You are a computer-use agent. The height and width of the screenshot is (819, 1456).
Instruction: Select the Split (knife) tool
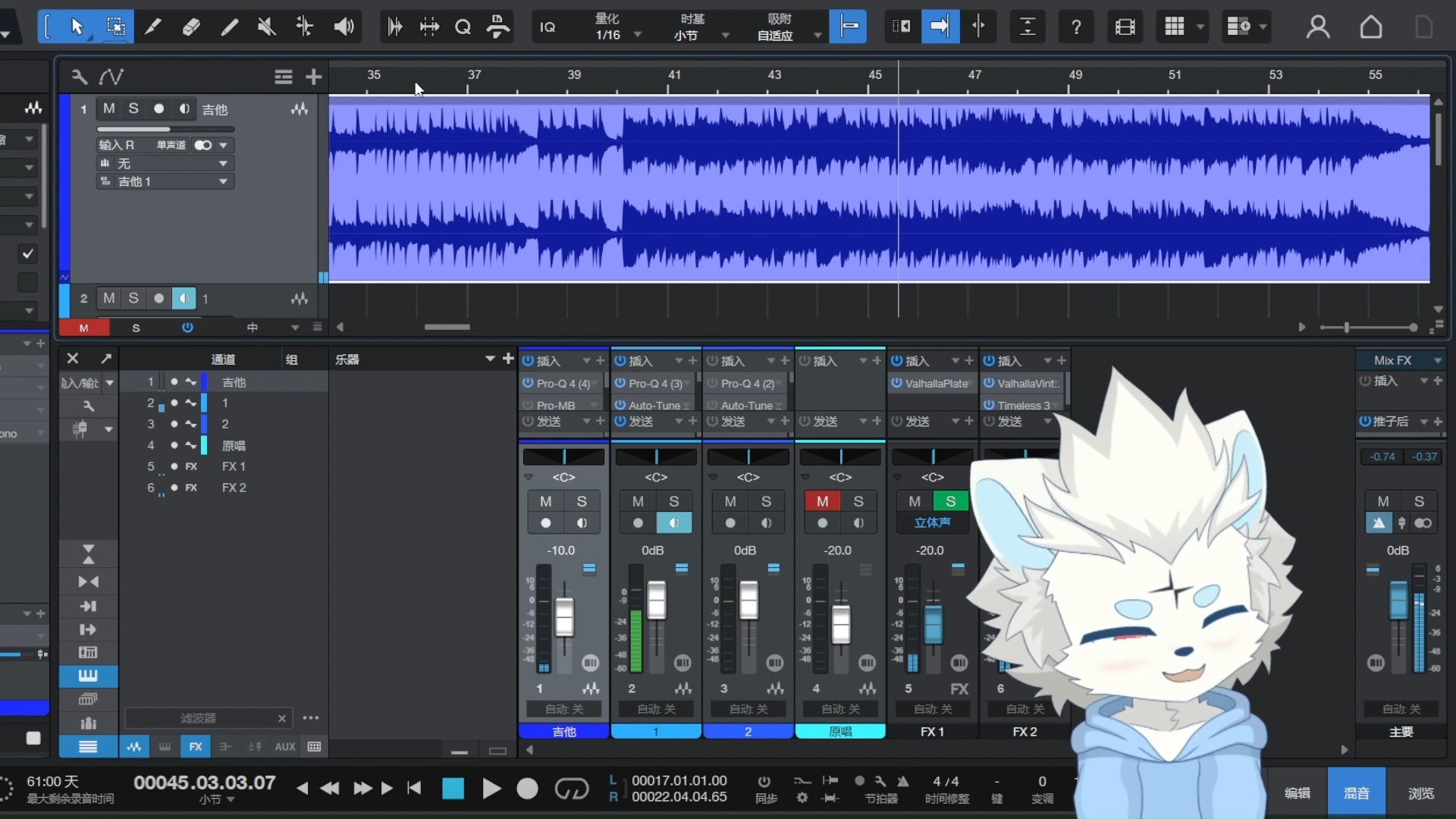153,27
